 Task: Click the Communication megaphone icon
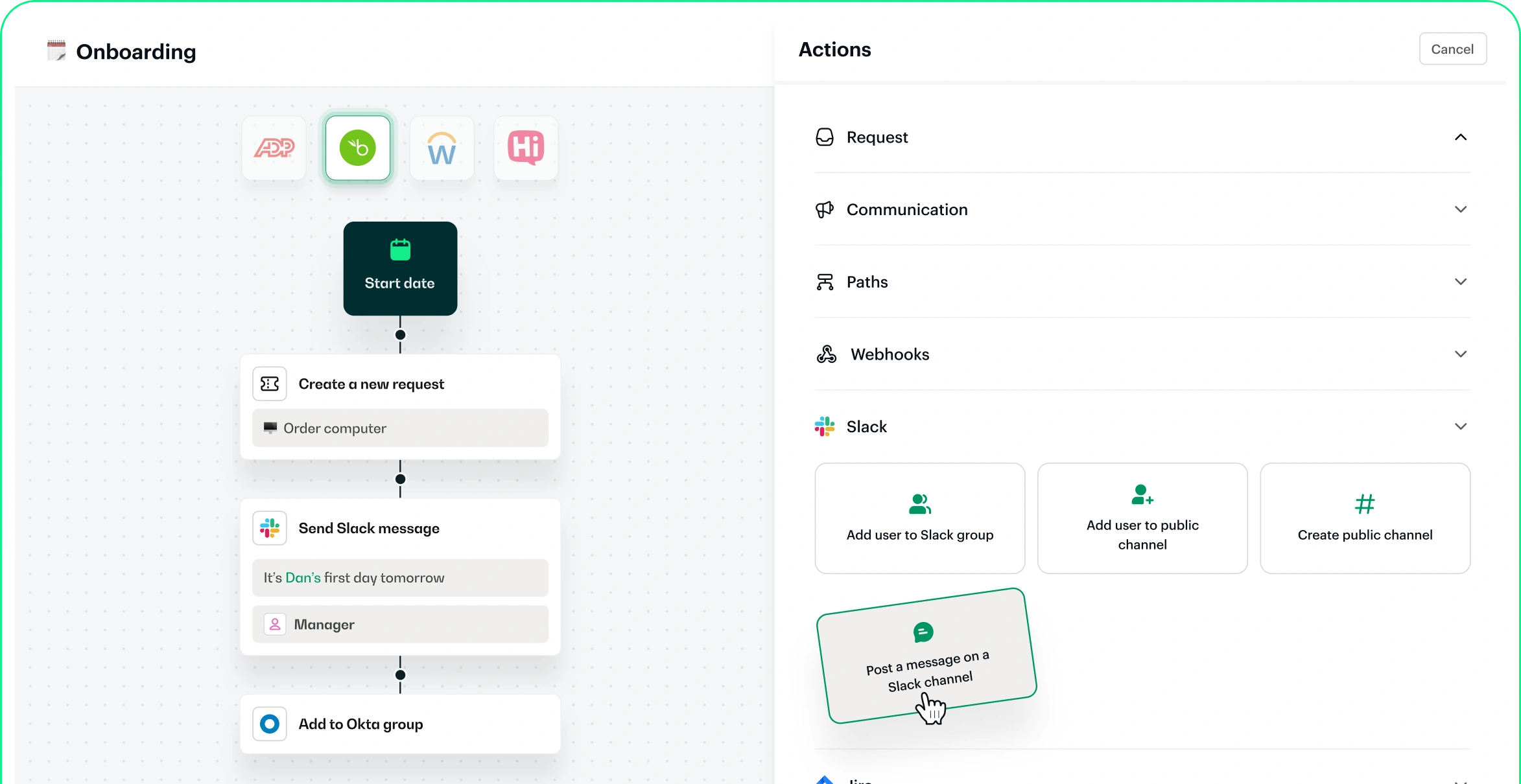824,209
